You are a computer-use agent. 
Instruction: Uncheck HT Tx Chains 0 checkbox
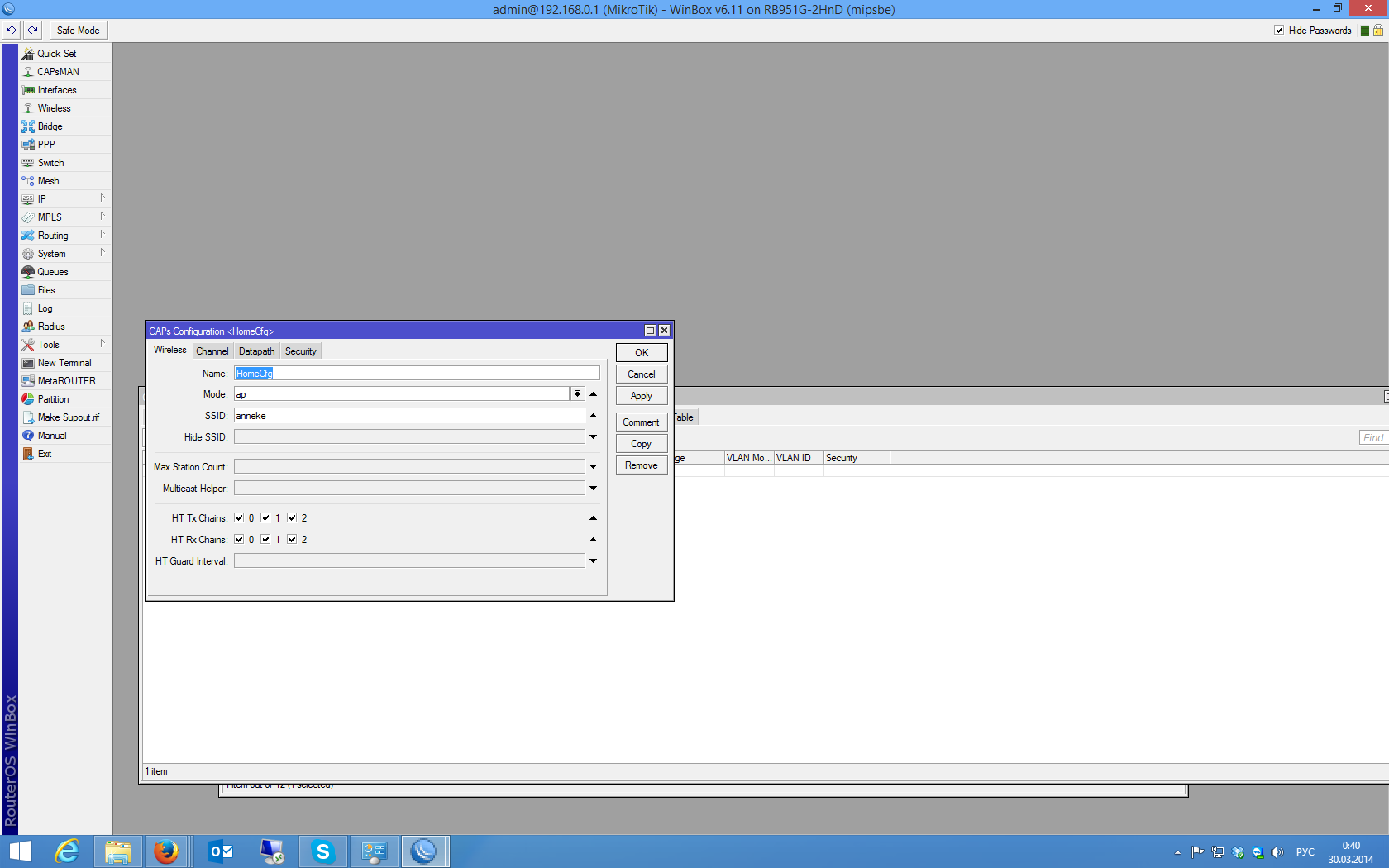(x=239, y=518)
